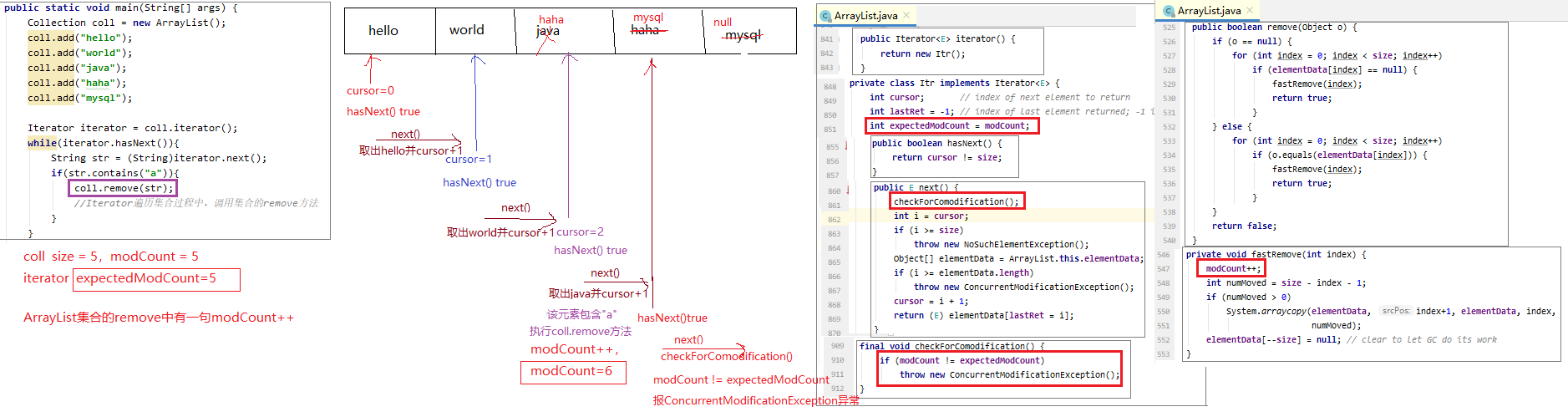Click 'int i = cursor;' highlighted line
1568x417 pixels.
click(x=931, y=216)
